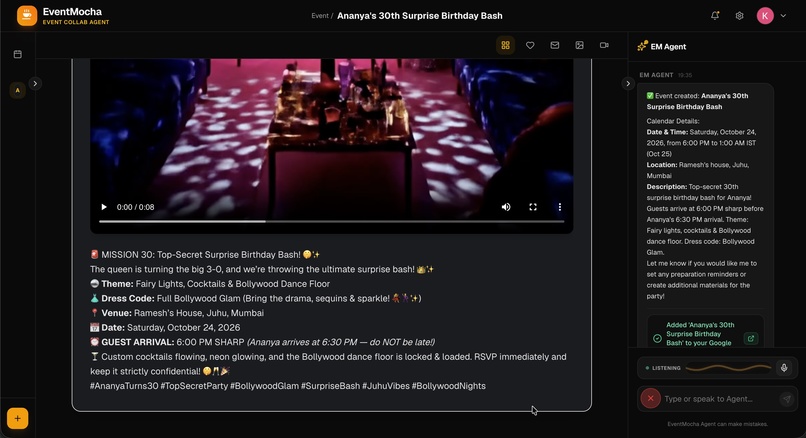Viewport: 806px width, 438px height.
Task: Switch to the grid overview tab
Action: pos(505,45)
